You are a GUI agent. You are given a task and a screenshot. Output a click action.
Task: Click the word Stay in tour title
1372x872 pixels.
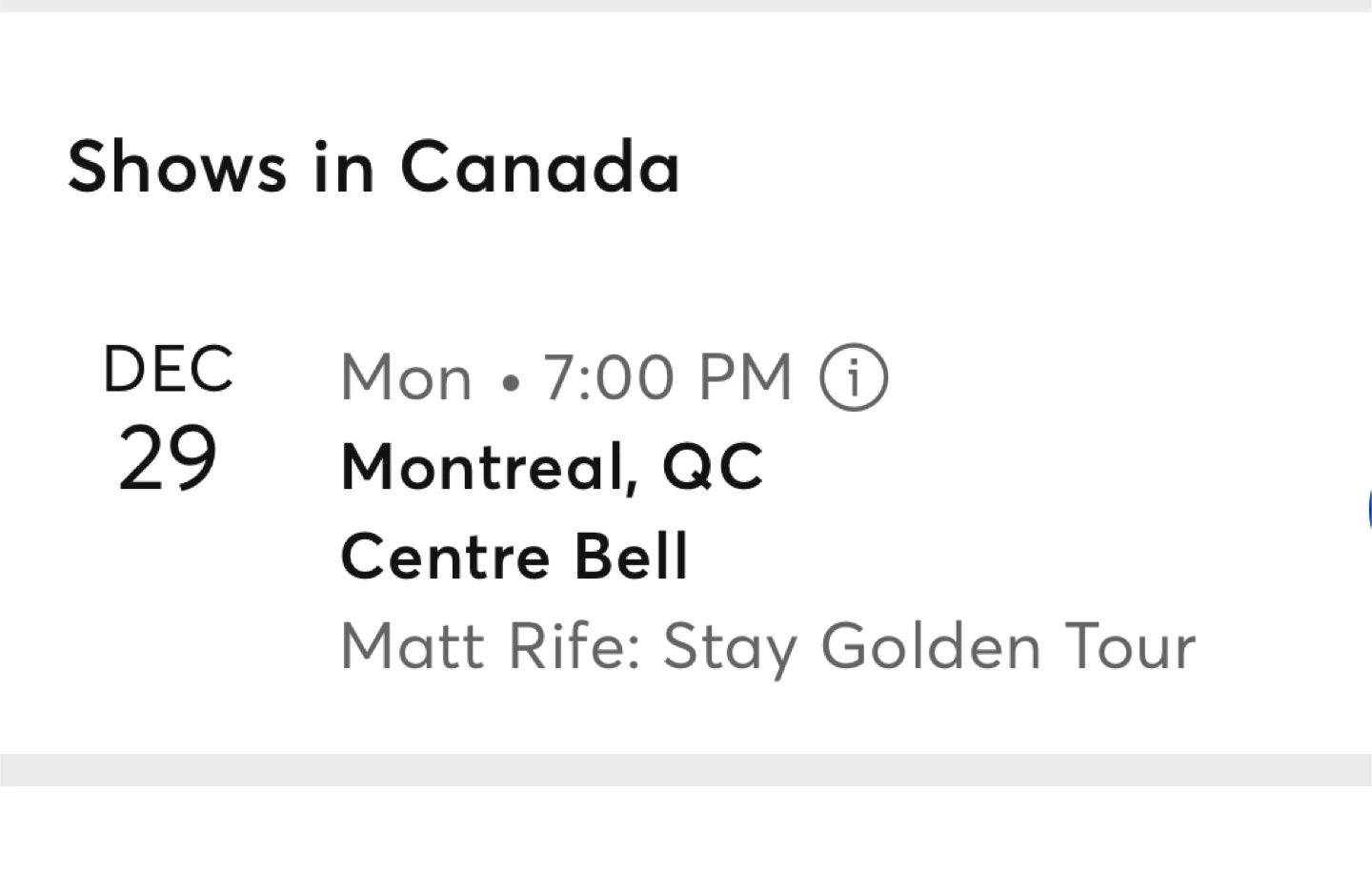click(730, 648)
